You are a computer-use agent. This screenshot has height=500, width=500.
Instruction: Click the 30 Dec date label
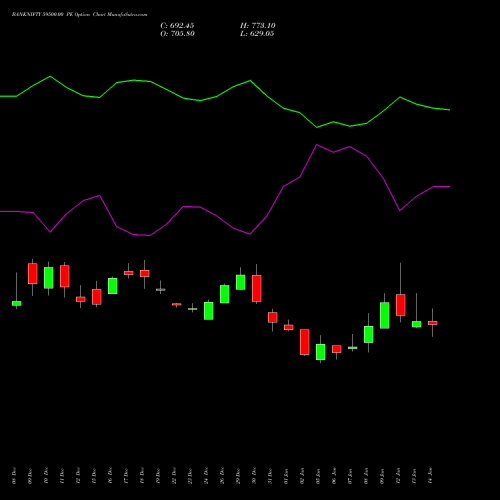pyautogui.click(x=254, y=476)
